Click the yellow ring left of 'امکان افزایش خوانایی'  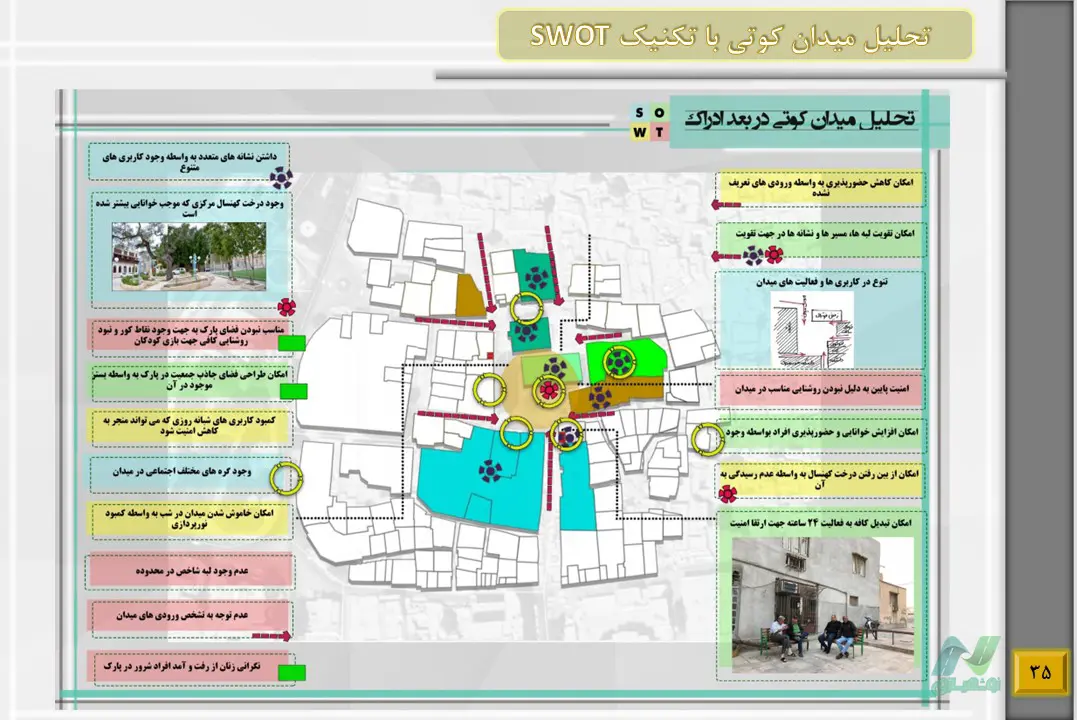click(x=707, y=438)
